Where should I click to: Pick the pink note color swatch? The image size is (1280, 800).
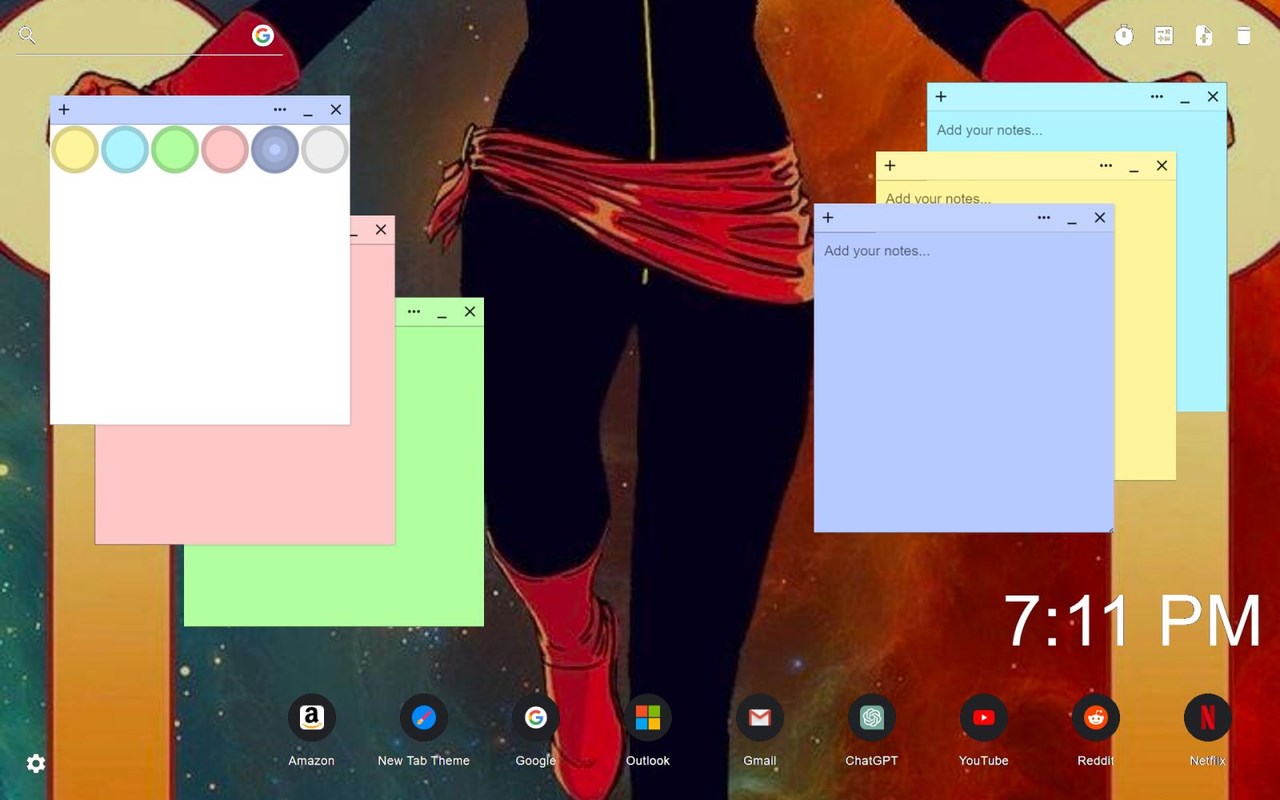pos(225,150)
